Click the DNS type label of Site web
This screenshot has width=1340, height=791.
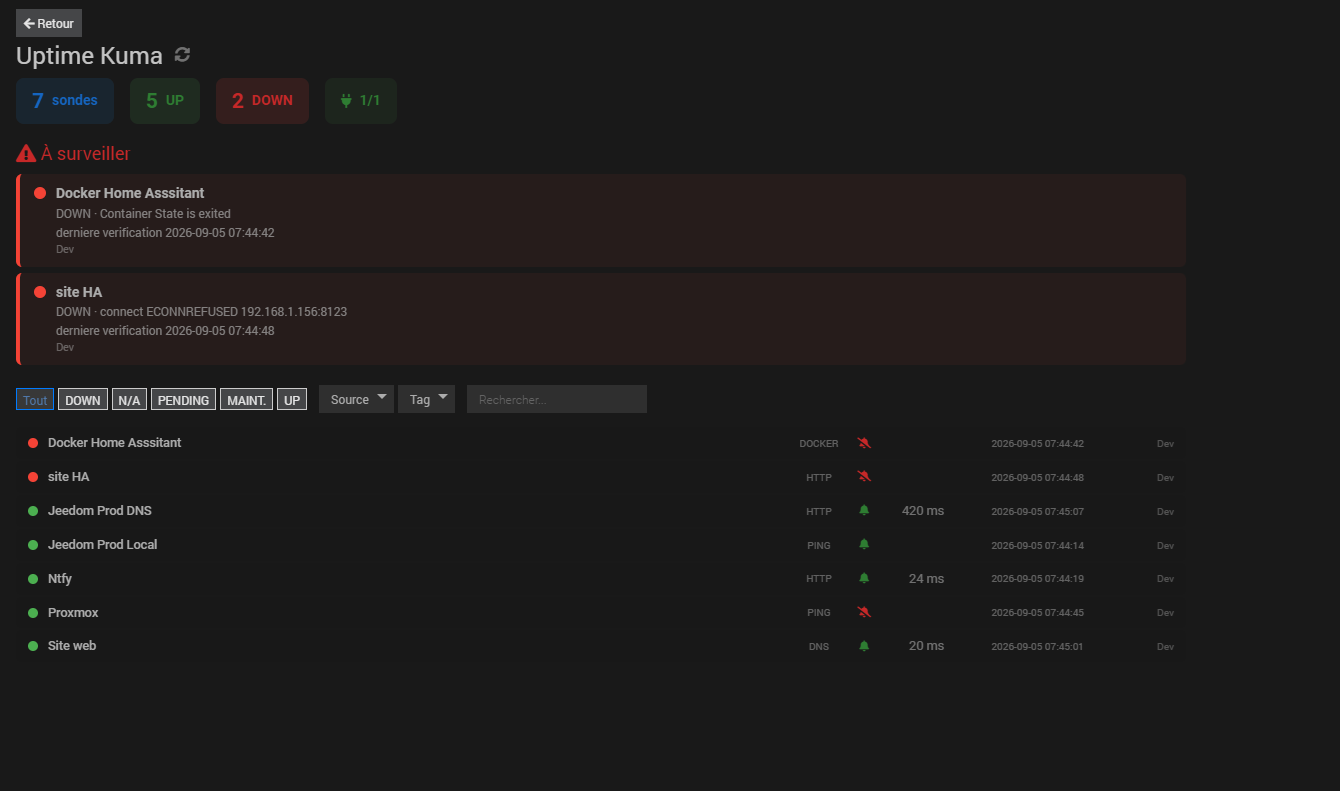(819, 647)
